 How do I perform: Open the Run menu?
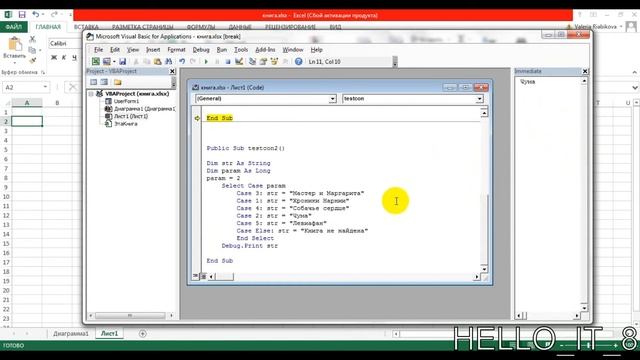222,50
